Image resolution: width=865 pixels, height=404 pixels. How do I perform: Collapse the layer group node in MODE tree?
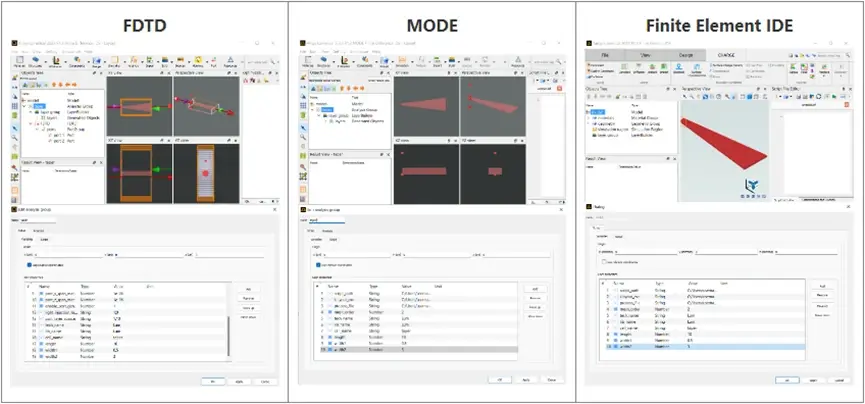click(319, 115)
